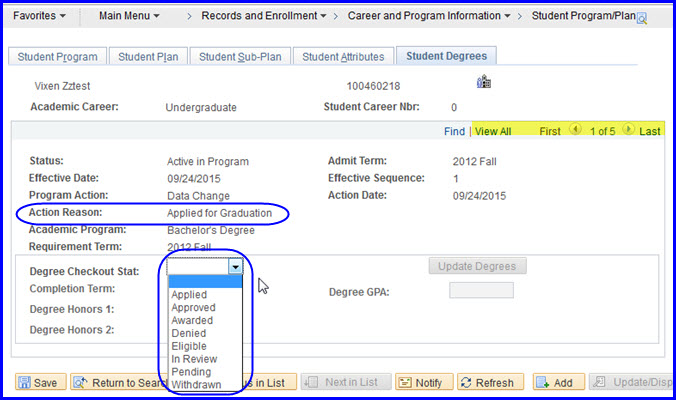The width and height of the screenshot is (676, 400).
Task: Switch to the Student Attributes tab
Action: point(343,56)
